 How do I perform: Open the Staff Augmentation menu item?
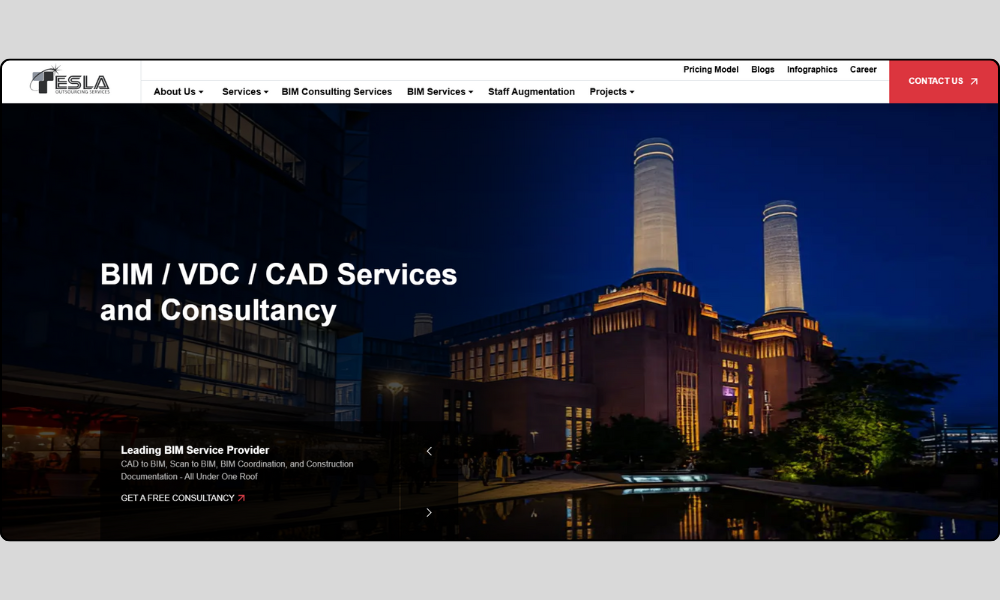[x=531, y=92]
